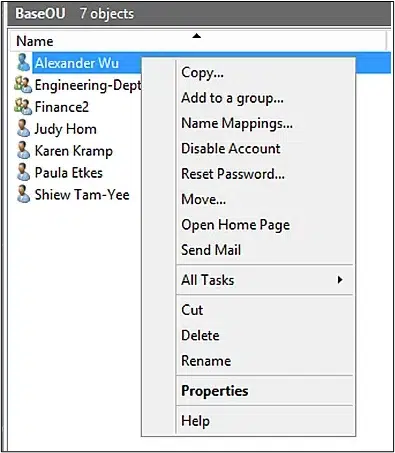The image size is (395, 453).
Task: Select the Karen Kramp user
Action: [x=74, y=151]
